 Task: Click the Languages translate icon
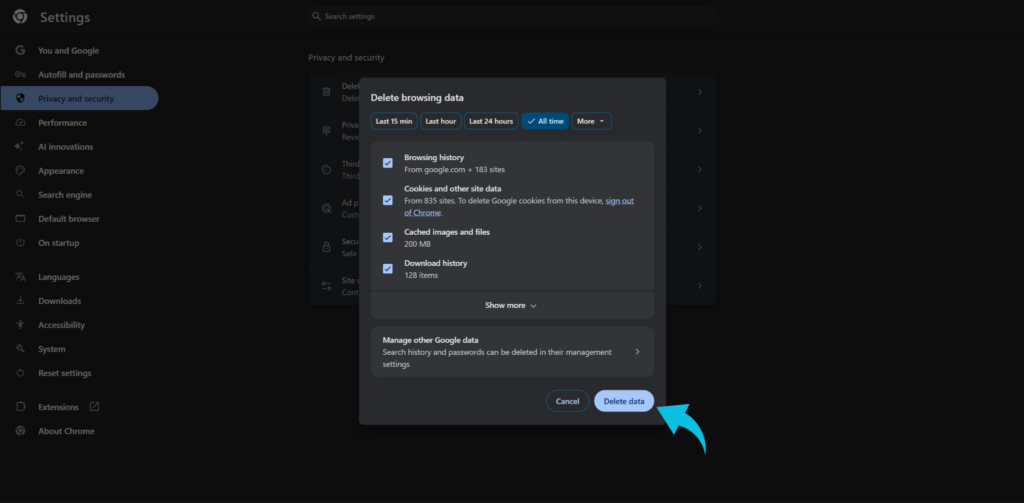20,277
